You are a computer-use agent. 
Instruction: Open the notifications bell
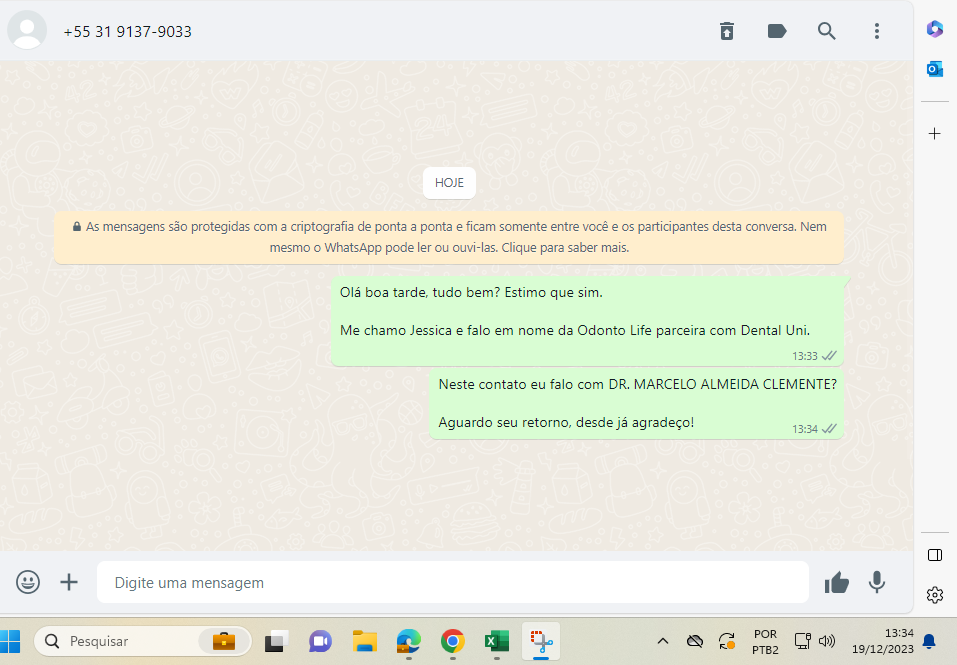click(929, 641)
